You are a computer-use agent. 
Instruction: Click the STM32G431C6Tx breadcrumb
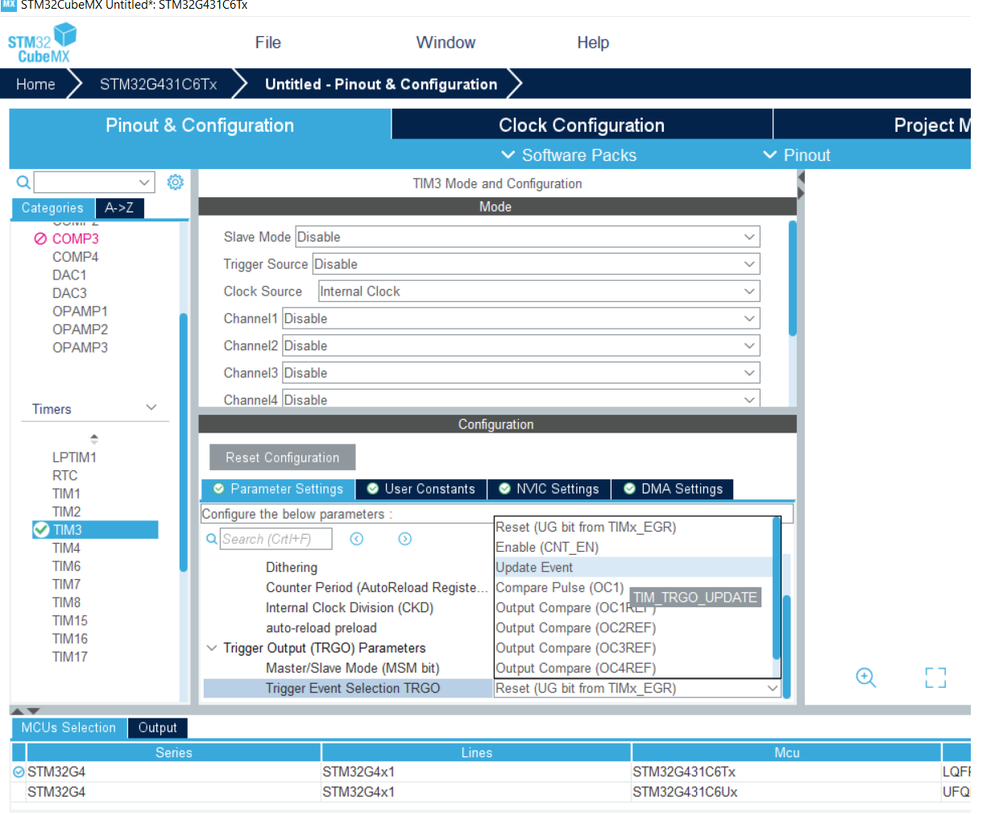click(x=158, y=84)
